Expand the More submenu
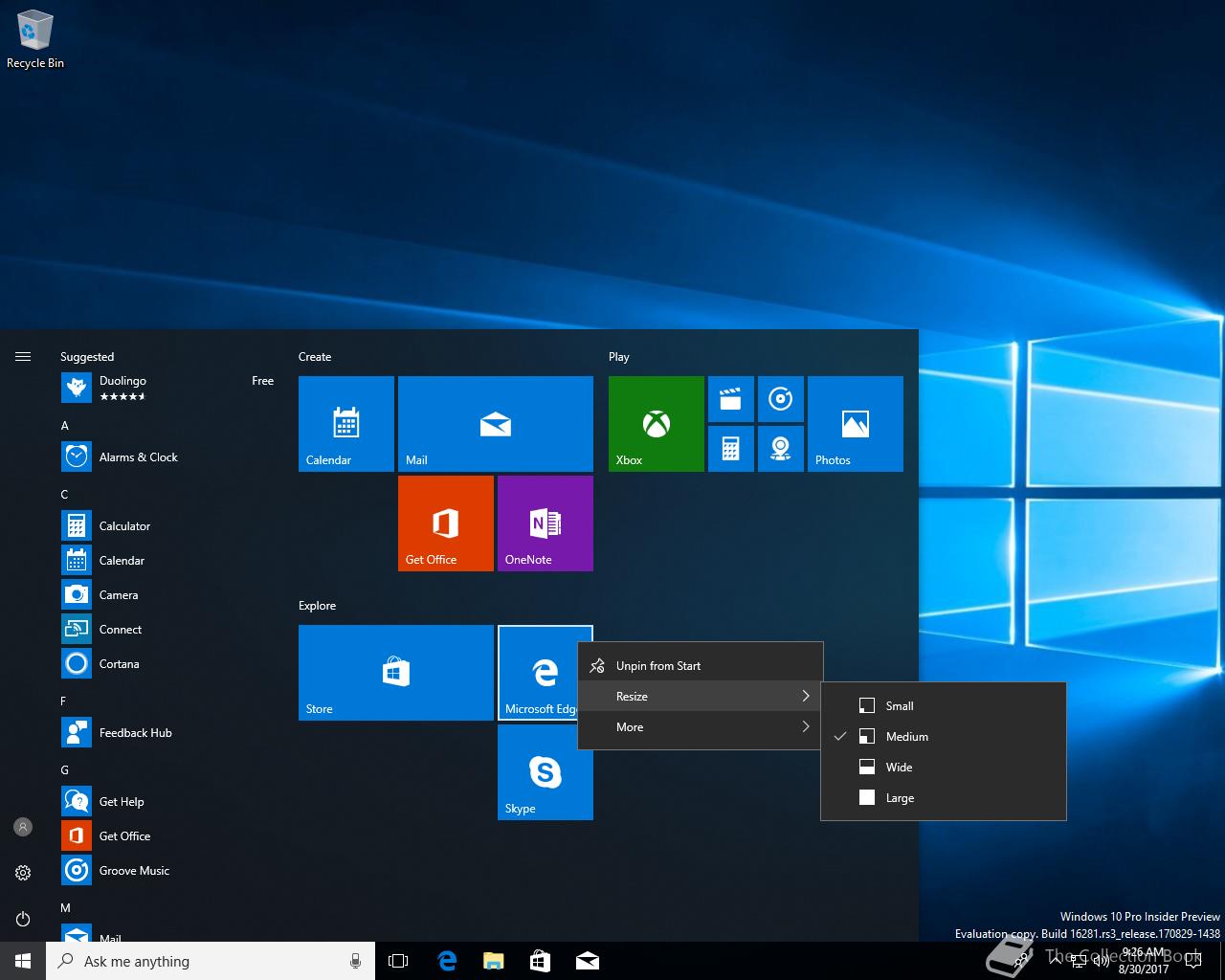Viewport: 1225px width, 980px height. pos(701,727)
